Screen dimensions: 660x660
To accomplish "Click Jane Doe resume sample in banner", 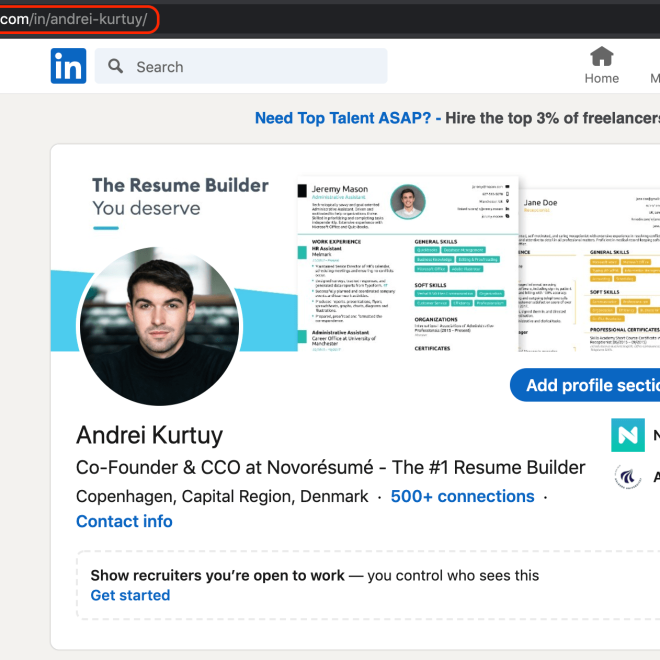I will click(x=589, y=270).
